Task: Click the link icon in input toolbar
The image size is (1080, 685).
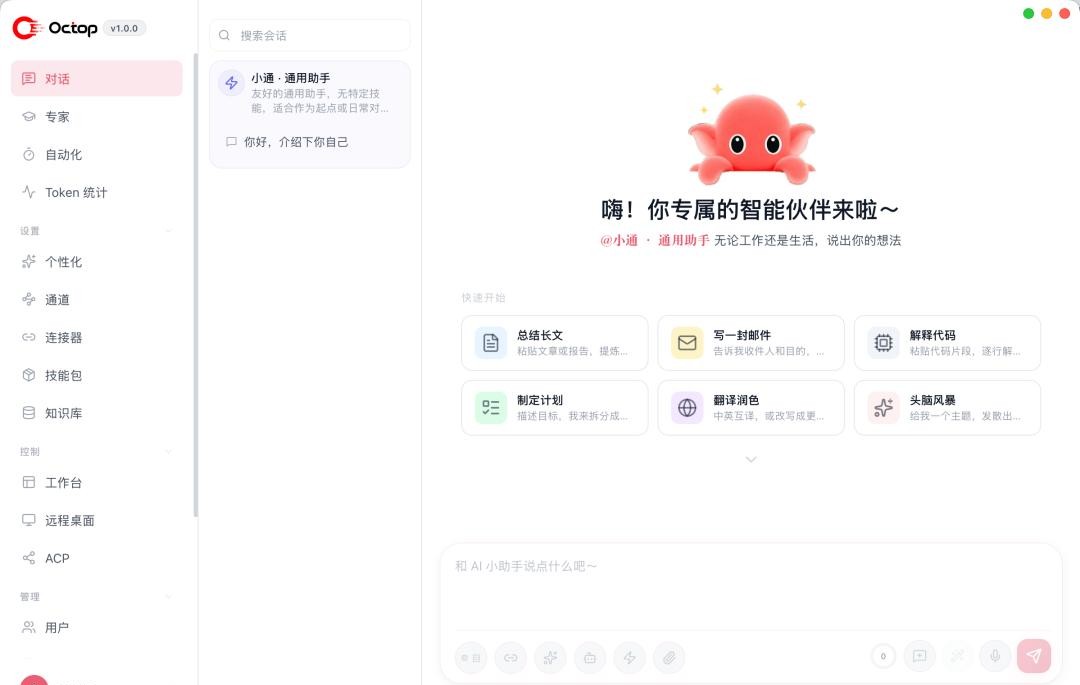Action: point(510,657)
